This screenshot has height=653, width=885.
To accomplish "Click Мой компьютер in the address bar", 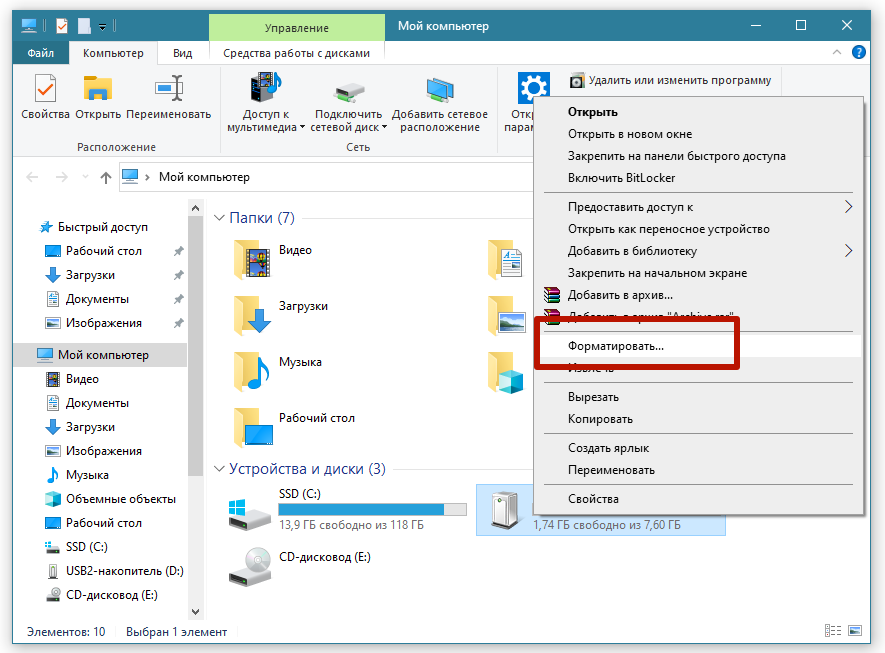I will (204, 177).
